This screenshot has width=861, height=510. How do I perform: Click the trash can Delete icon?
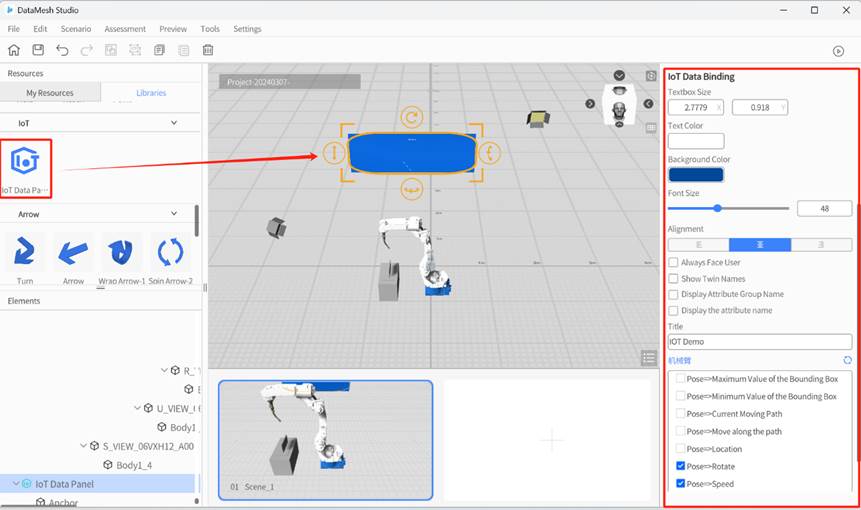pos(208,50)
